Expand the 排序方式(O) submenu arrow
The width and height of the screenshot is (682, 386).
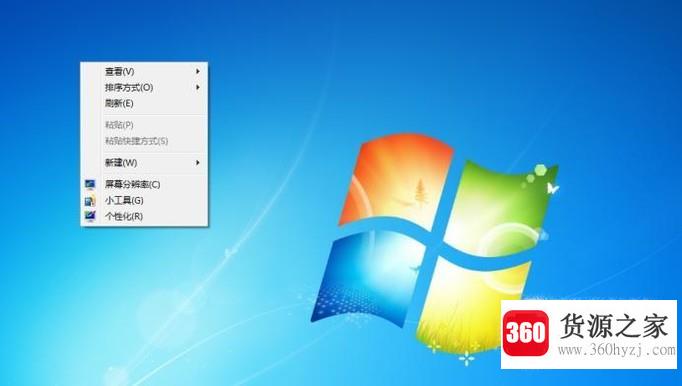198,87
